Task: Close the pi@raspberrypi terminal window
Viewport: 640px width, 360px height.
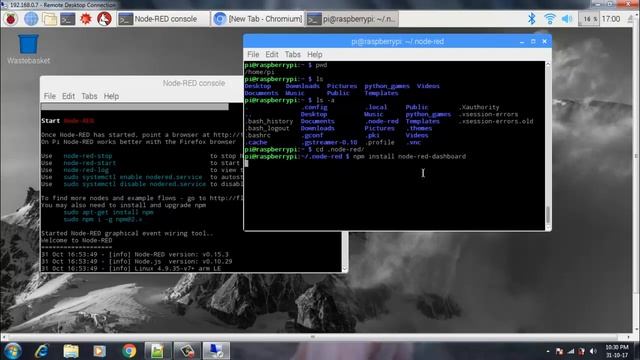Action: [x=544, y=42]
